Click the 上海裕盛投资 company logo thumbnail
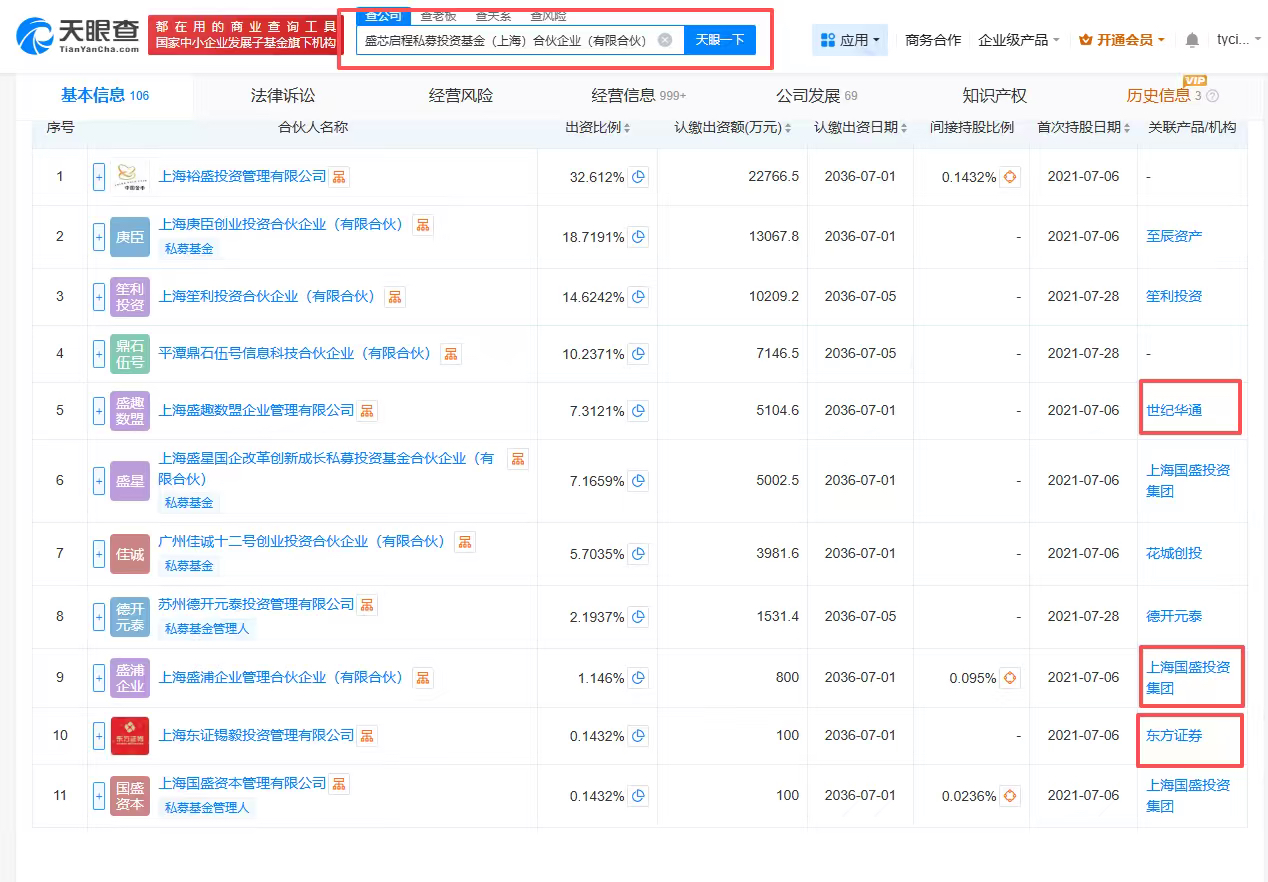The height and width of the screenshot is (882, 1268). tap(130, 177)
